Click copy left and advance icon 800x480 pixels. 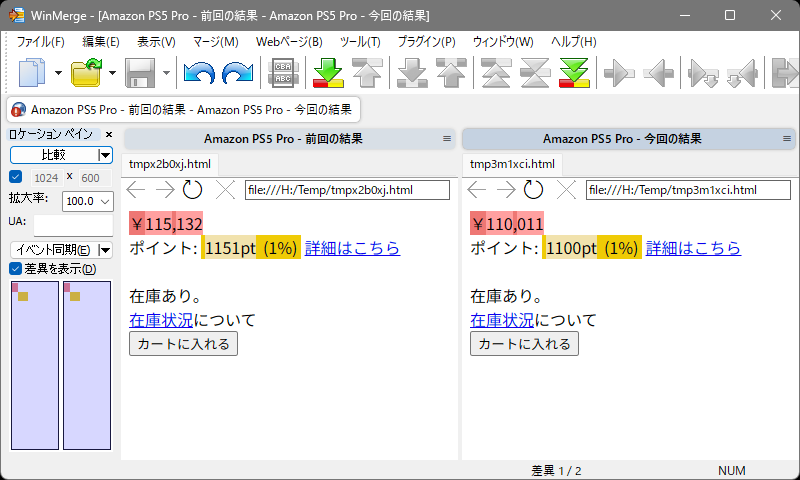pos(742,73)
